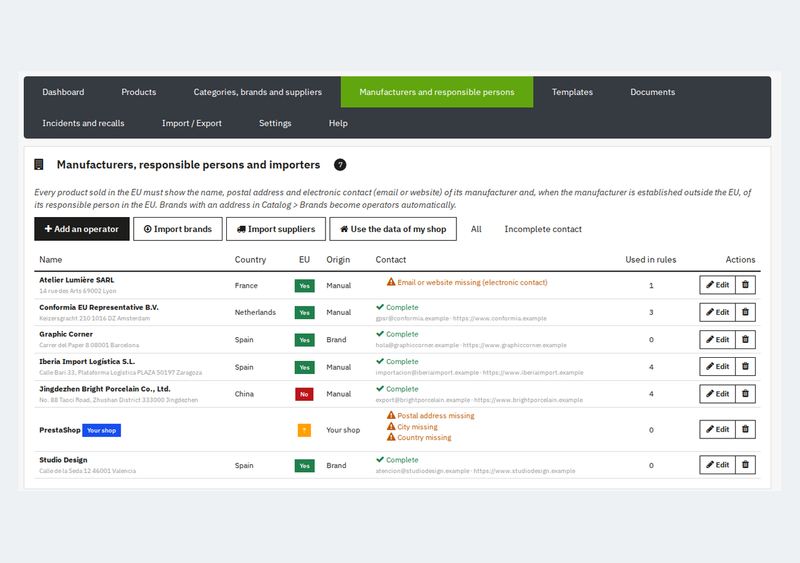Click trash icon for Studio Design
800x563 pixels.
coord(745,465)
